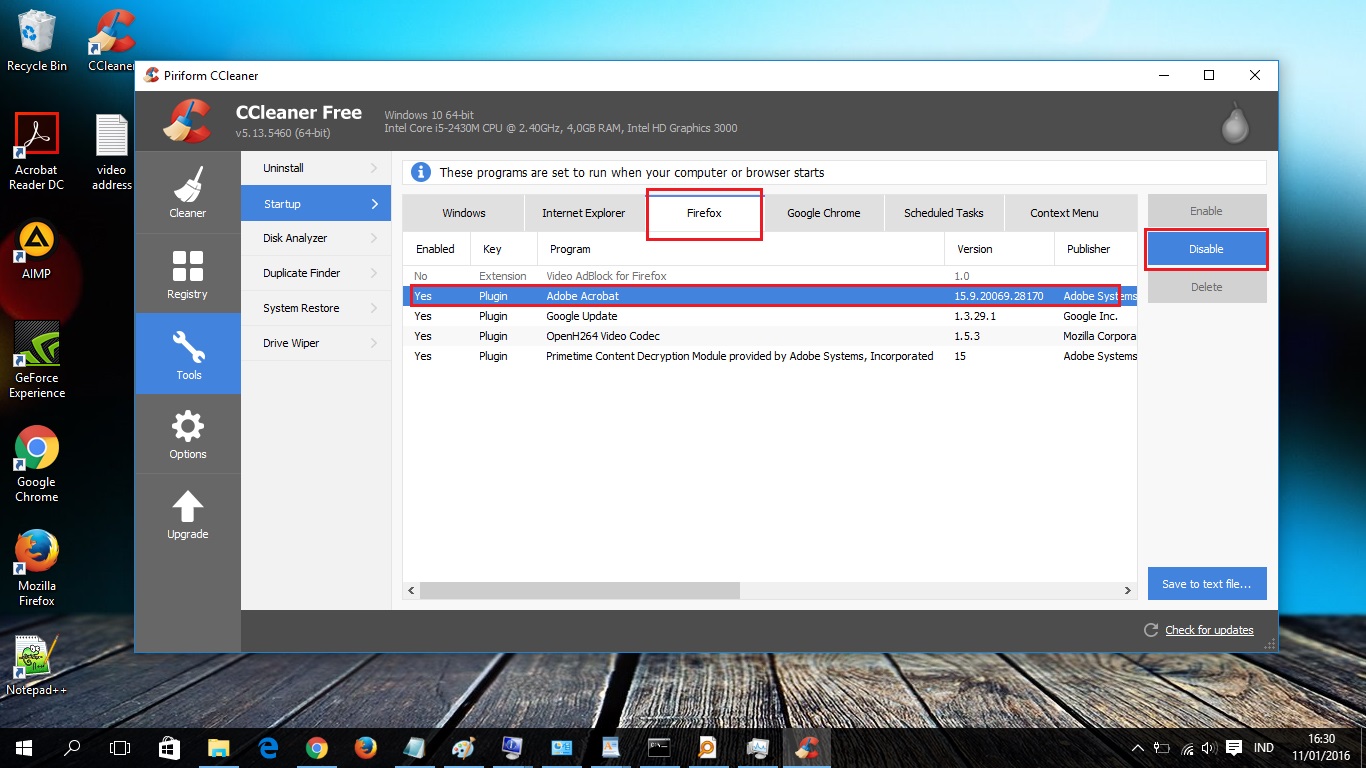
Task: Click the scrollbar left arrow in the list
Action: coord(412,591)
